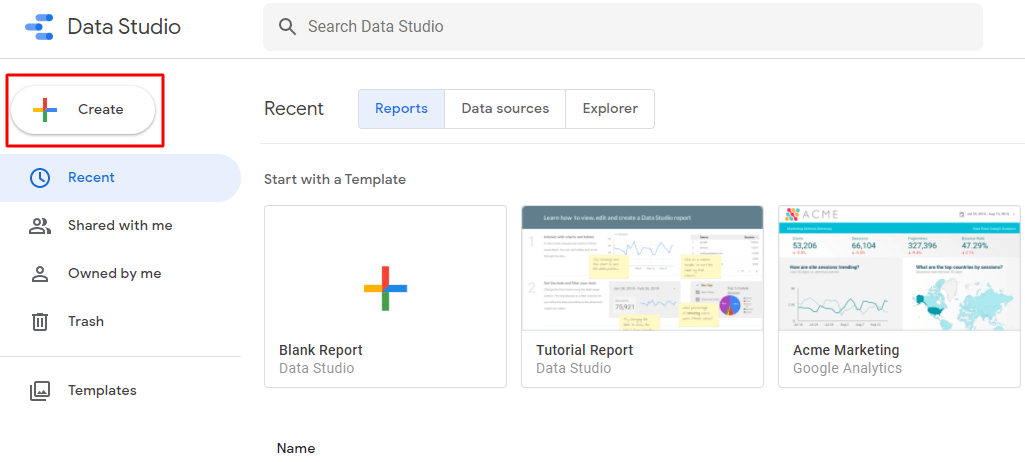This screenshot has width=1025, height=462.
Task: Switch to the Reports tab
Action: (x=401, y=109)
